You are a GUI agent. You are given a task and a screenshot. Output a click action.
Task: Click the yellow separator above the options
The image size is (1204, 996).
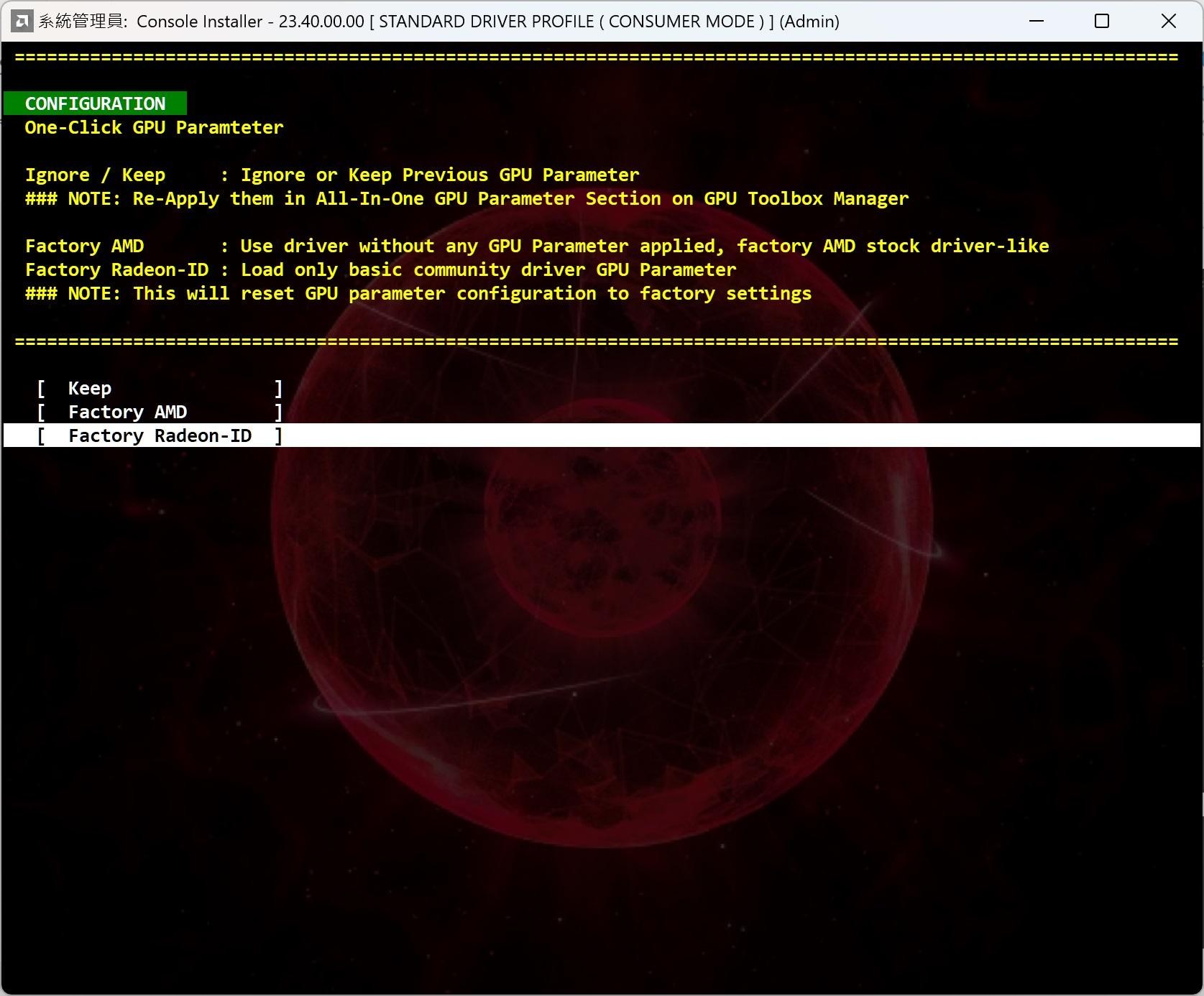click(x=597, y=341)
